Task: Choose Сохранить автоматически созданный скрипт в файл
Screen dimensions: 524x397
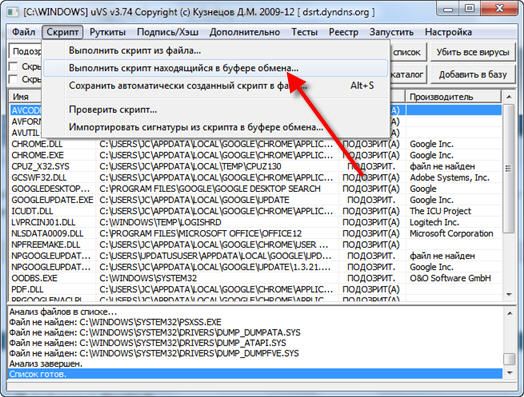Action: (216, 86)
